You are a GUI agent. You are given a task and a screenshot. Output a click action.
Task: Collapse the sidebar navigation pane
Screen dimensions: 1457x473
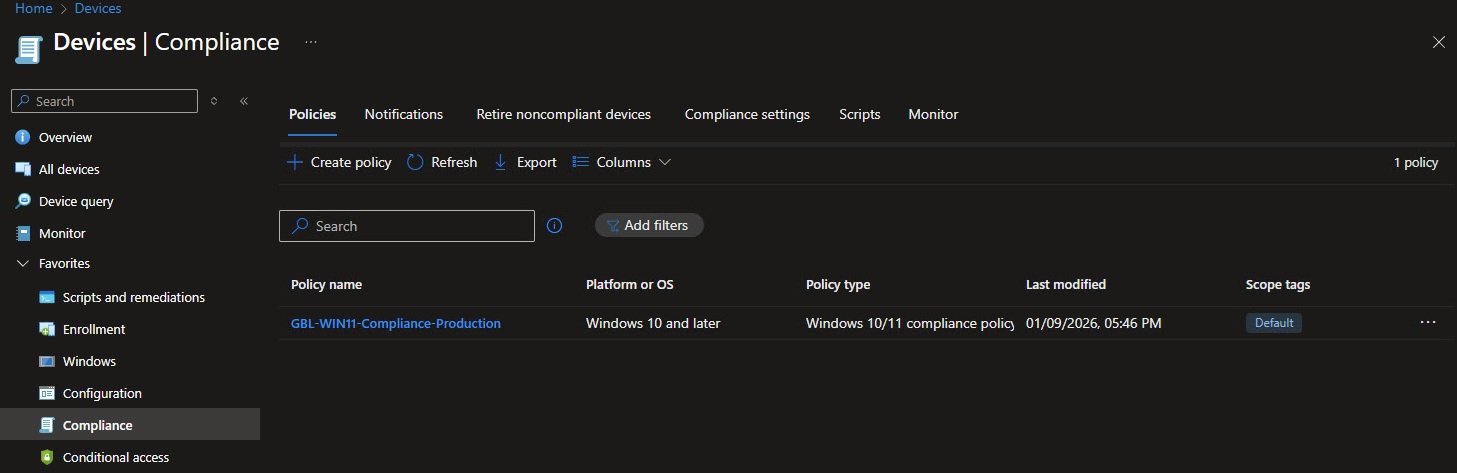point(243,101)
